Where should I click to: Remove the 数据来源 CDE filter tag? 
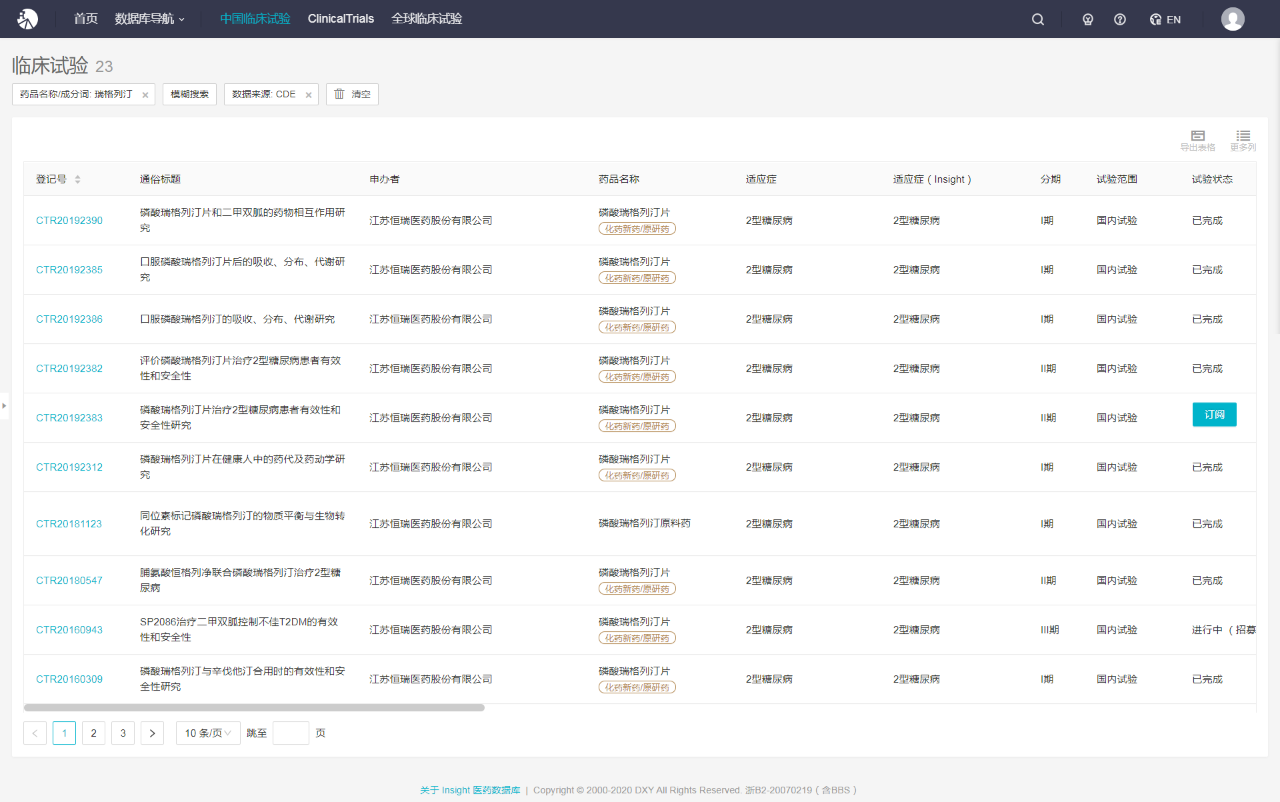[308, 95]
